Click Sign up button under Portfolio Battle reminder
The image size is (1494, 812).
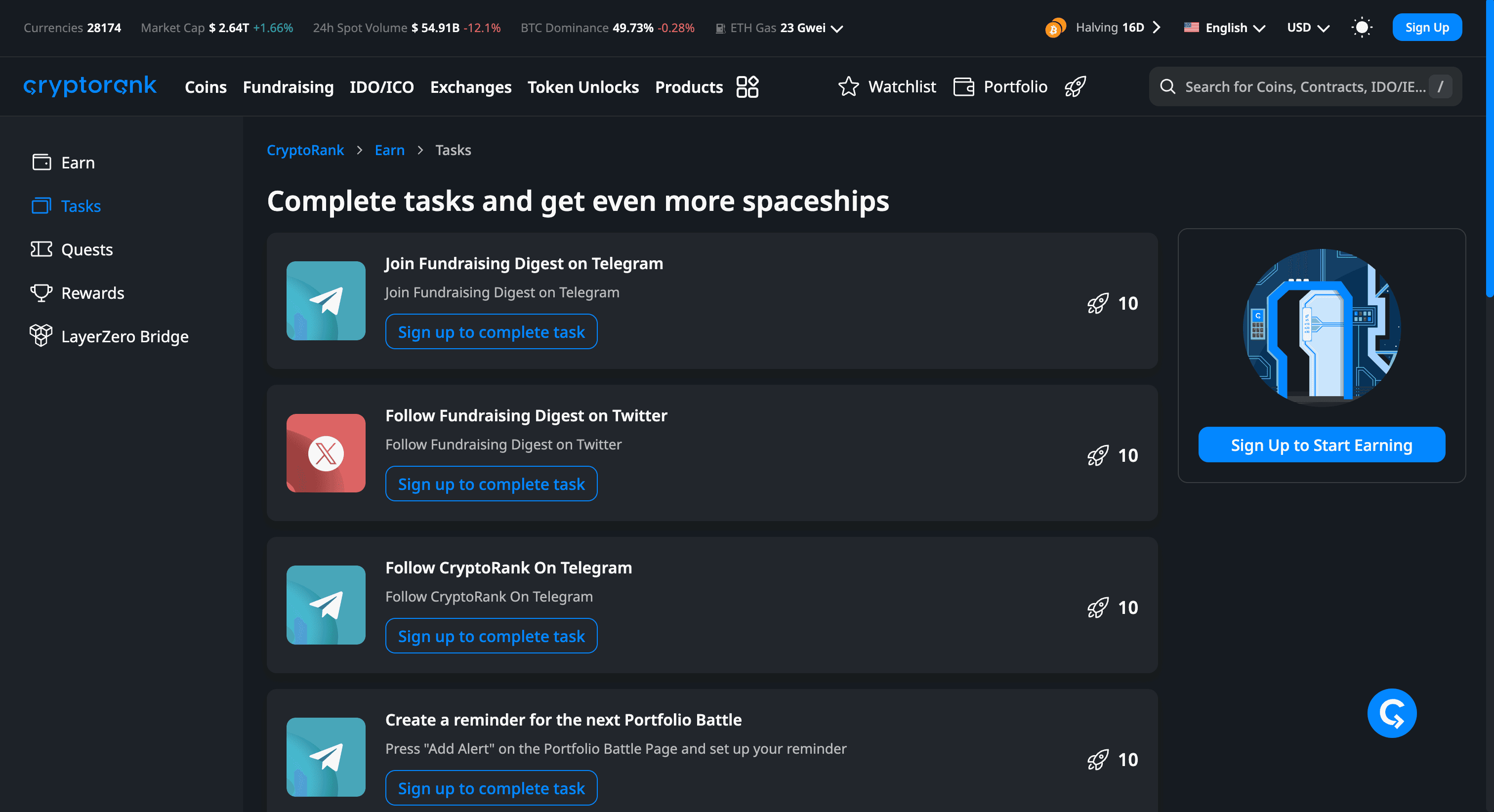point(491,788)
